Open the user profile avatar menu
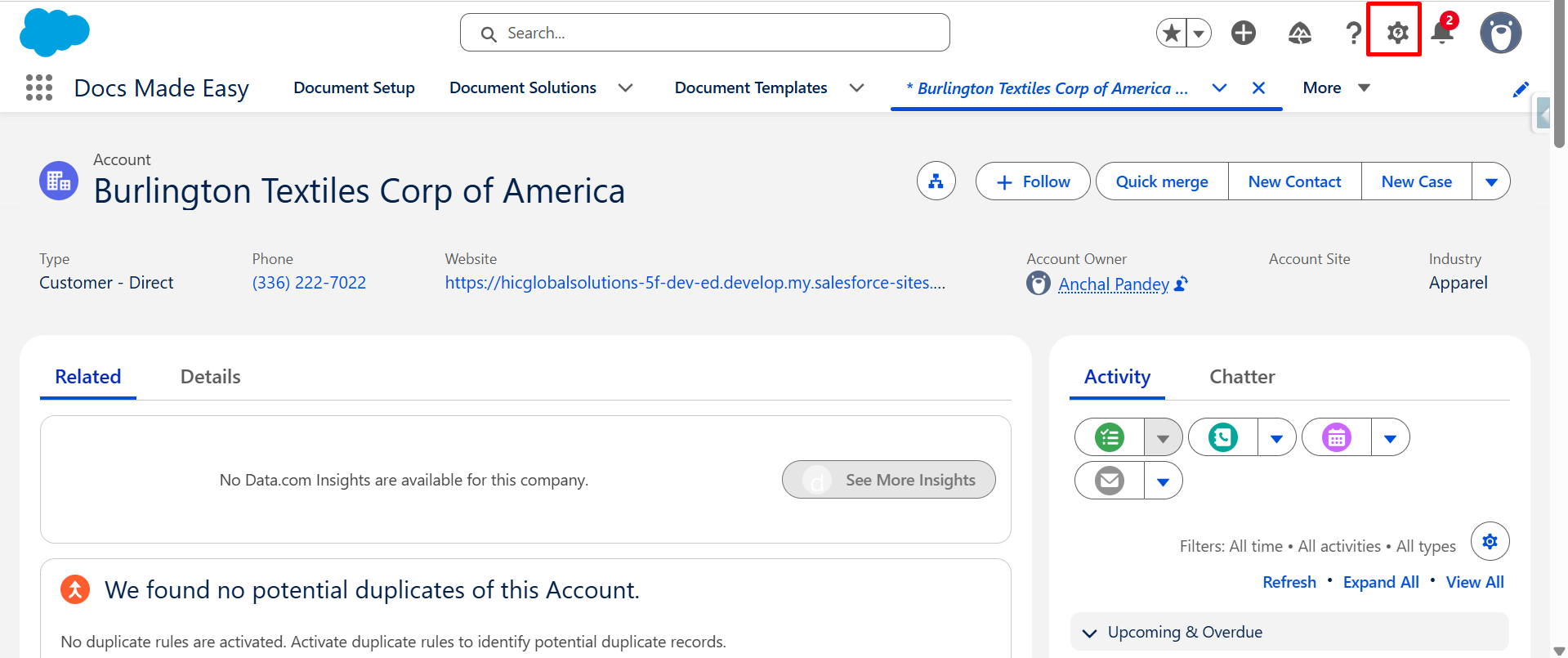1568x658 pixels. pyautogui.click(x=1501, y=33)
